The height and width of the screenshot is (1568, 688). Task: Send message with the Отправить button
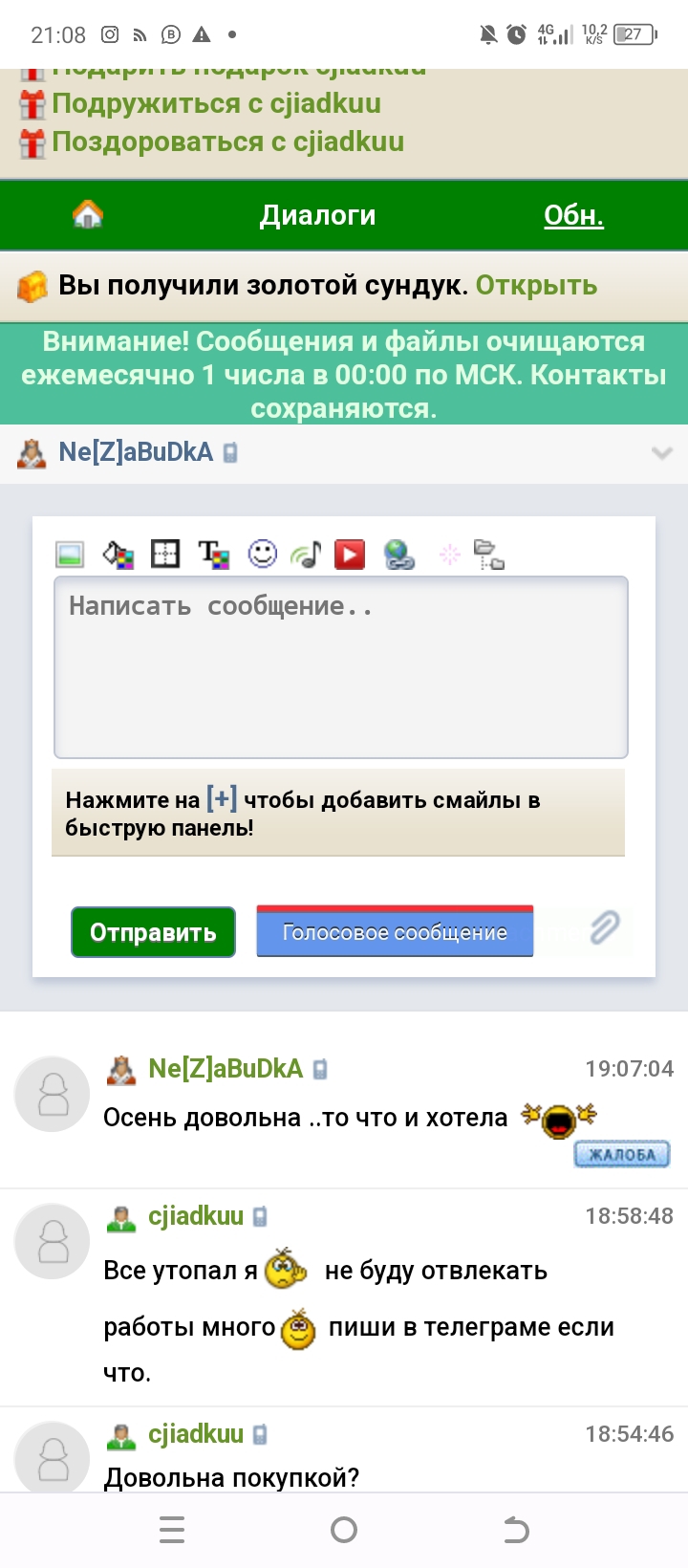pos(153,932)
